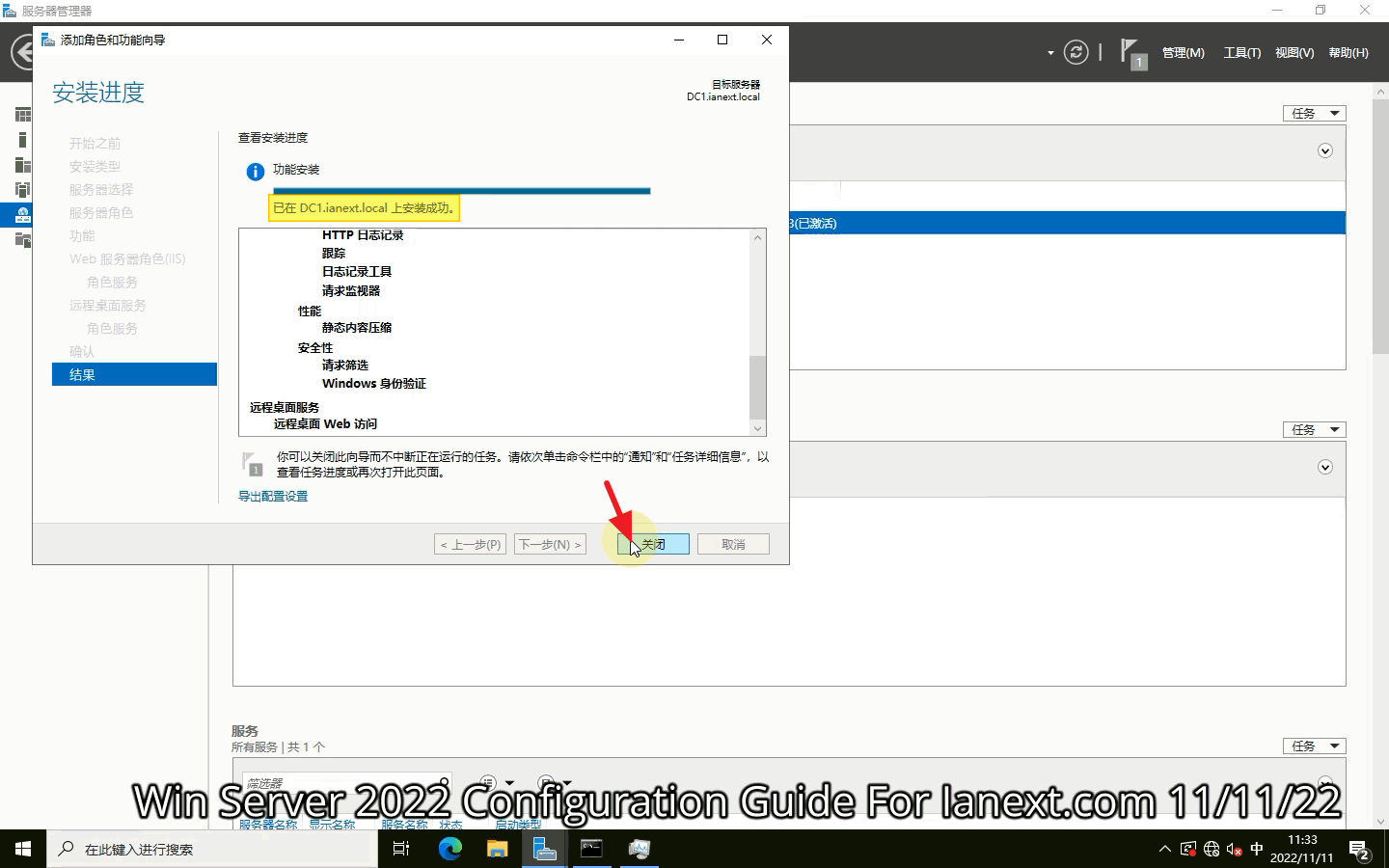Open the 工具(T) menu

(1242, 53)
